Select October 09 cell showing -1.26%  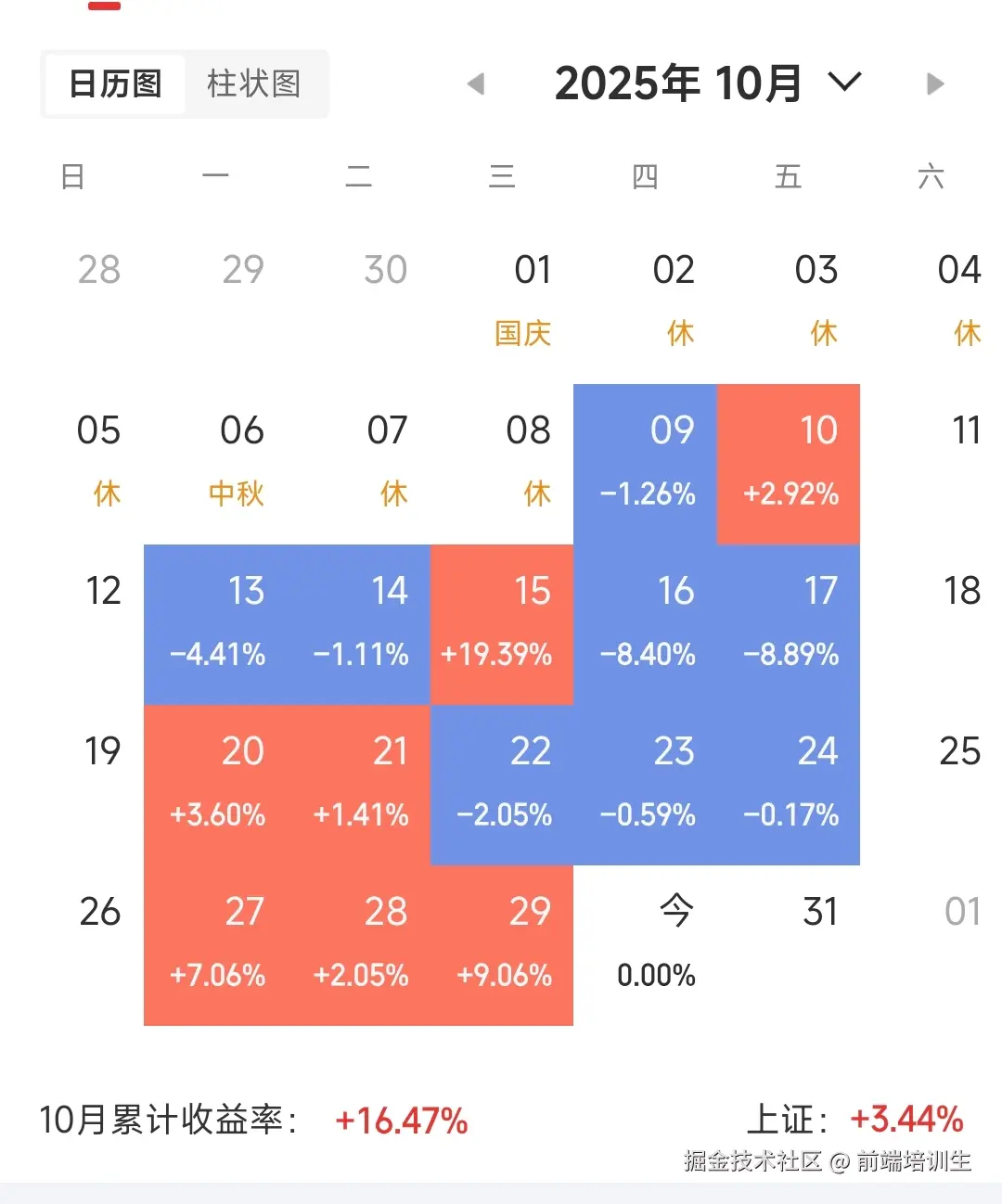coord(646,464)
